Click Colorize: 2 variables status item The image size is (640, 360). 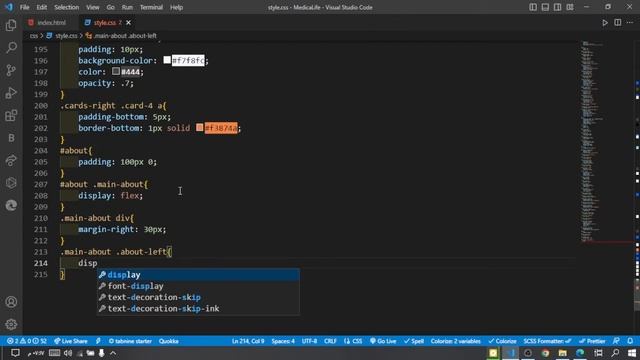pos(456,341)
